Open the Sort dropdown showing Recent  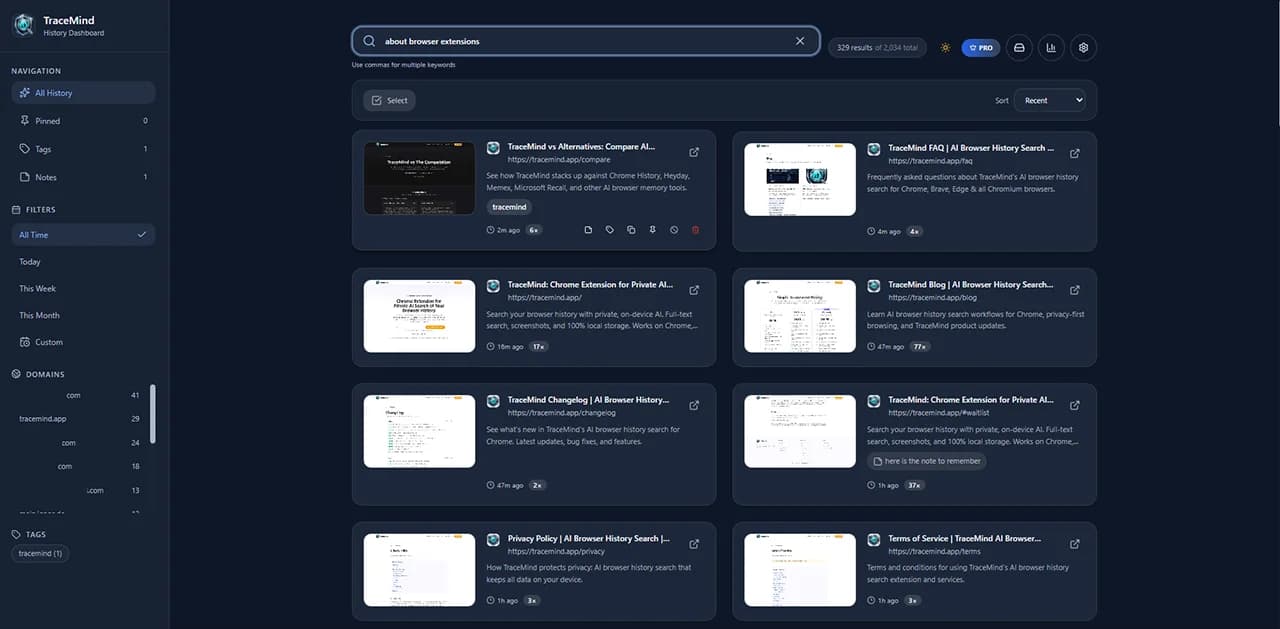click(x=1049, y=100)
